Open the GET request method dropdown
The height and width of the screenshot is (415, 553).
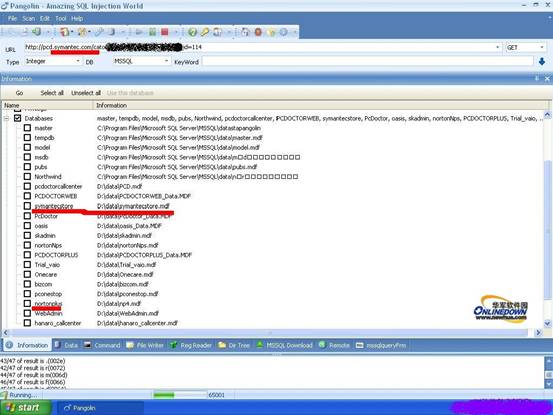point(525,47)
